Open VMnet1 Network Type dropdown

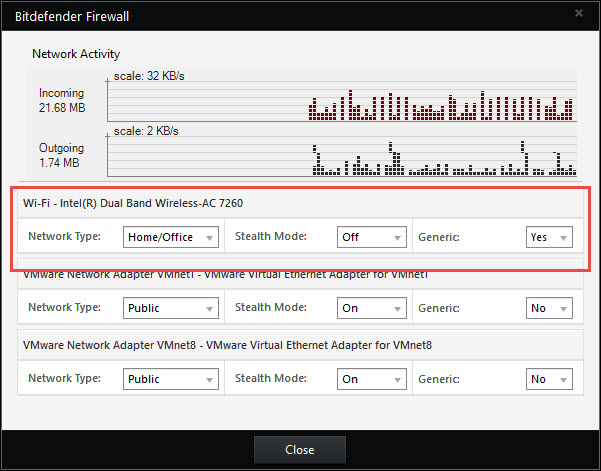(x=171, y=308)
